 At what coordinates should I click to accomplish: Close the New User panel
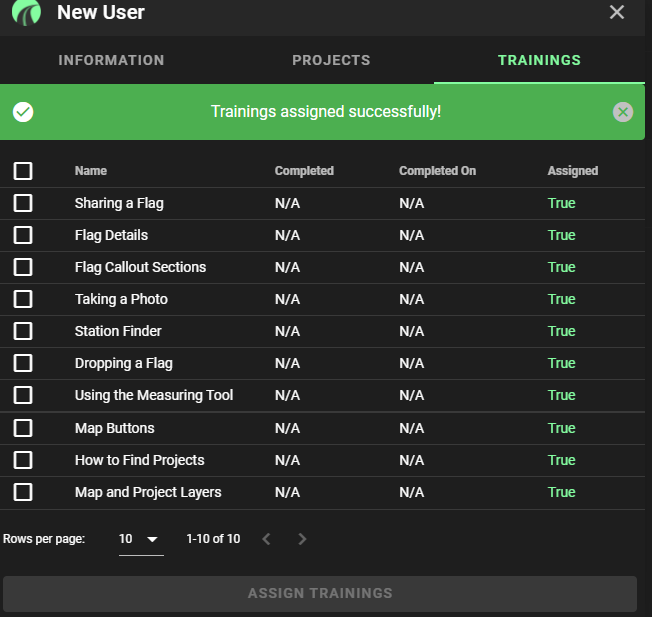tap(617, 12)
